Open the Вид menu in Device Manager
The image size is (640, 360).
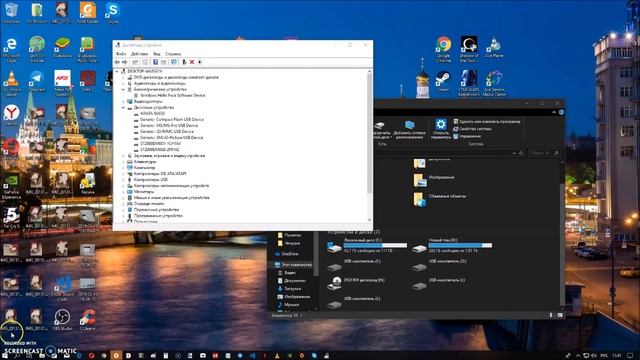tap(157, 54)
